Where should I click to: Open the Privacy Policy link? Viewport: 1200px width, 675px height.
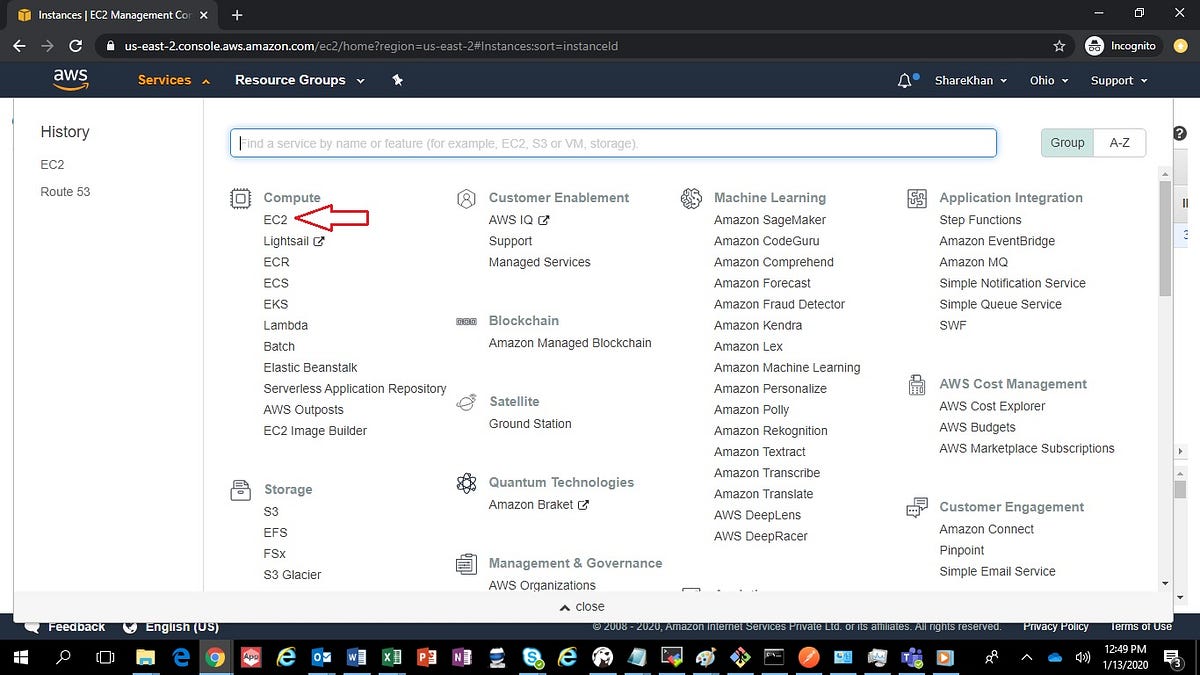tap(1056, 626)
